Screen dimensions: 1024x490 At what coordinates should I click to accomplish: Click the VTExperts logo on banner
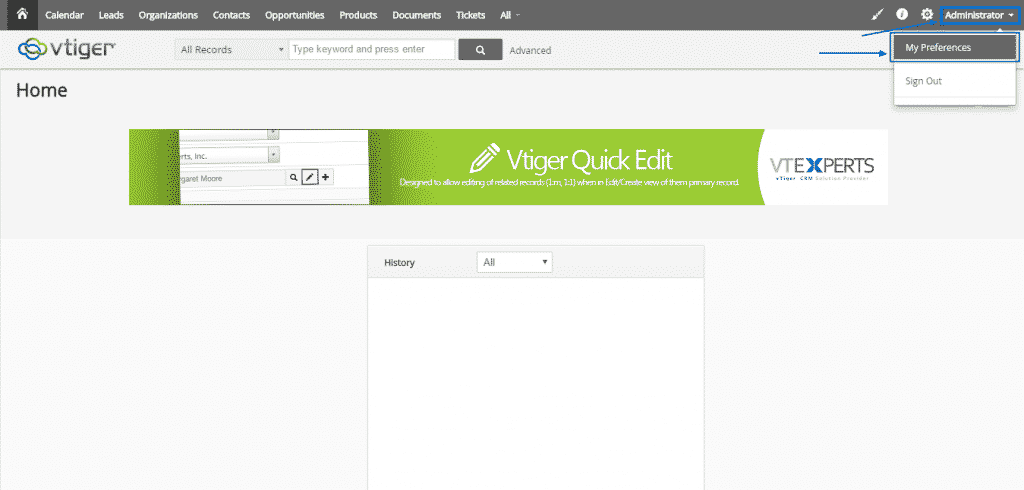[822, 167]
